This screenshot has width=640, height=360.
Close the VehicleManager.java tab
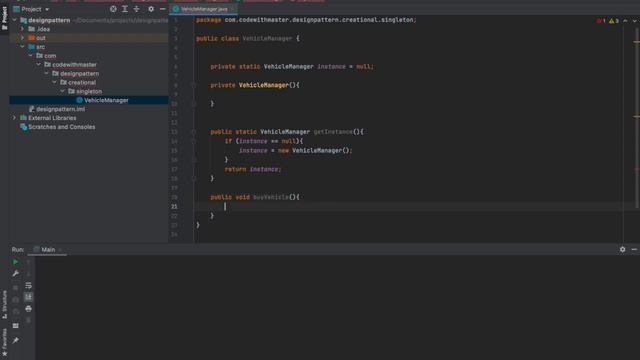point(233,9)
